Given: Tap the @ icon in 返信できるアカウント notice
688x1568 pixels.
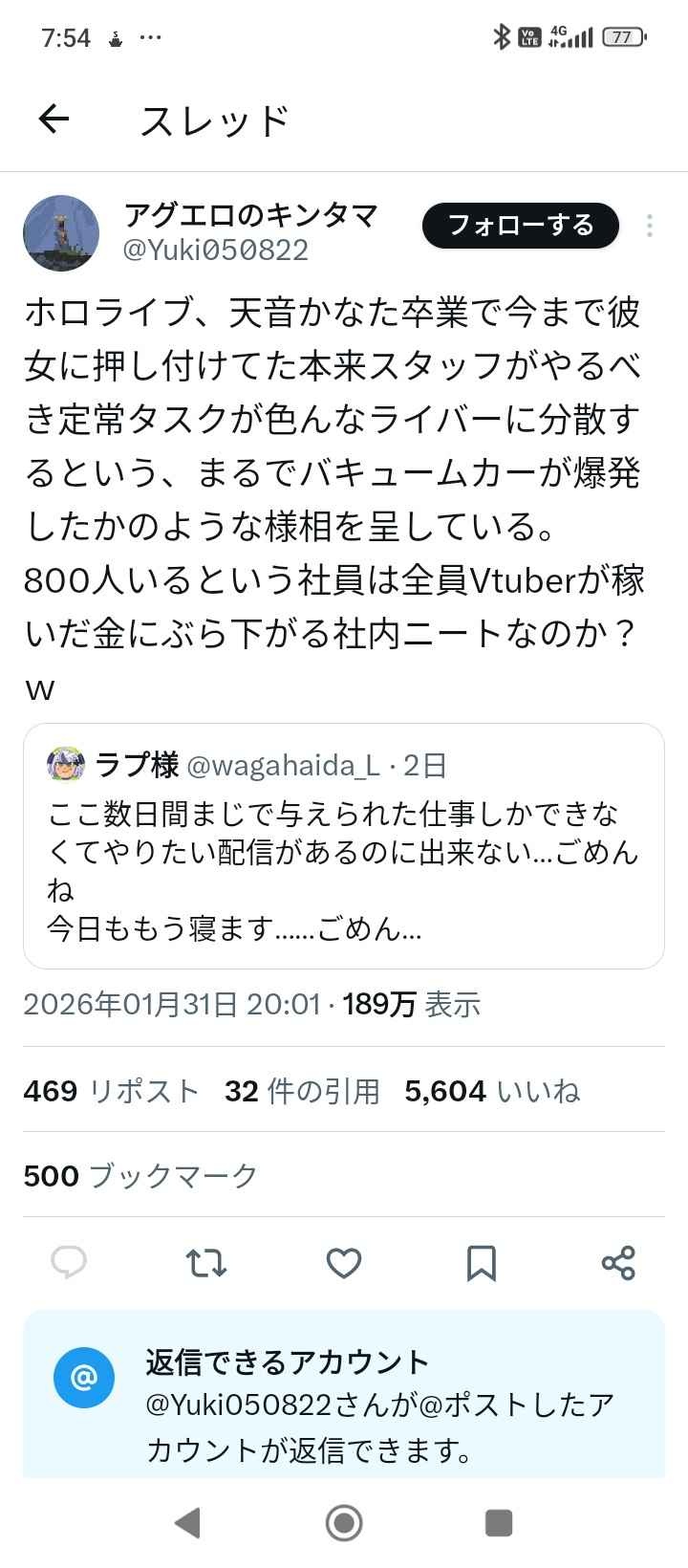Looking at the screenshot, I should 84,1378.
